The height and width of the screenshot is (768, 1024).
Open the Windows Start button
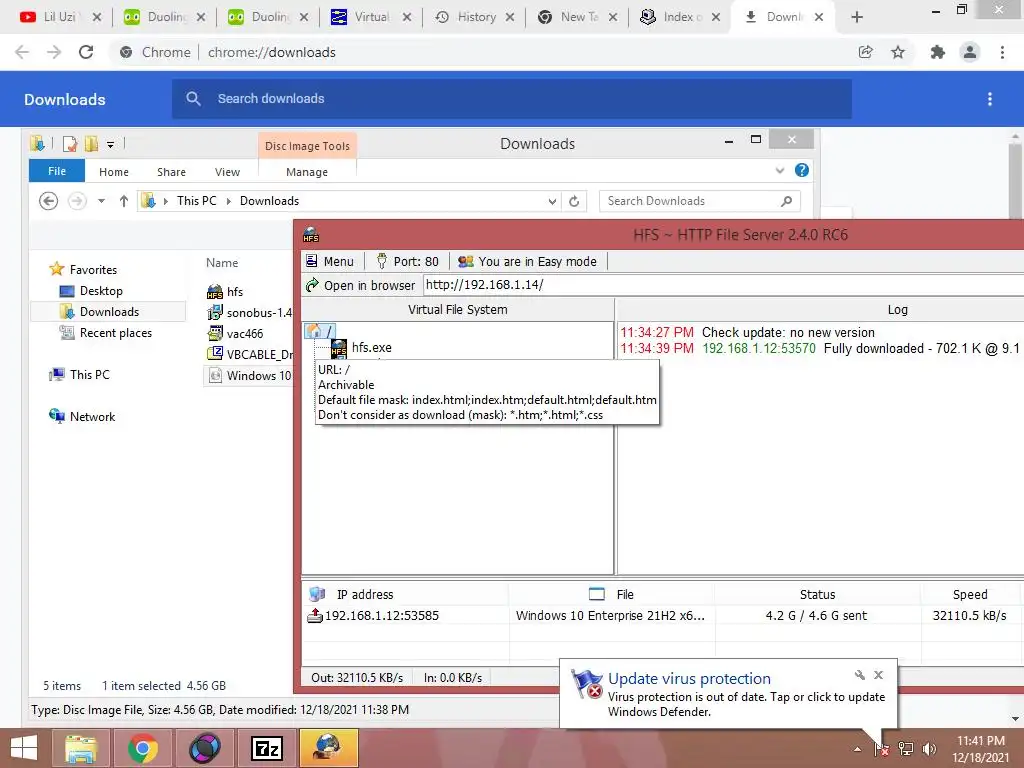(24, 748)
